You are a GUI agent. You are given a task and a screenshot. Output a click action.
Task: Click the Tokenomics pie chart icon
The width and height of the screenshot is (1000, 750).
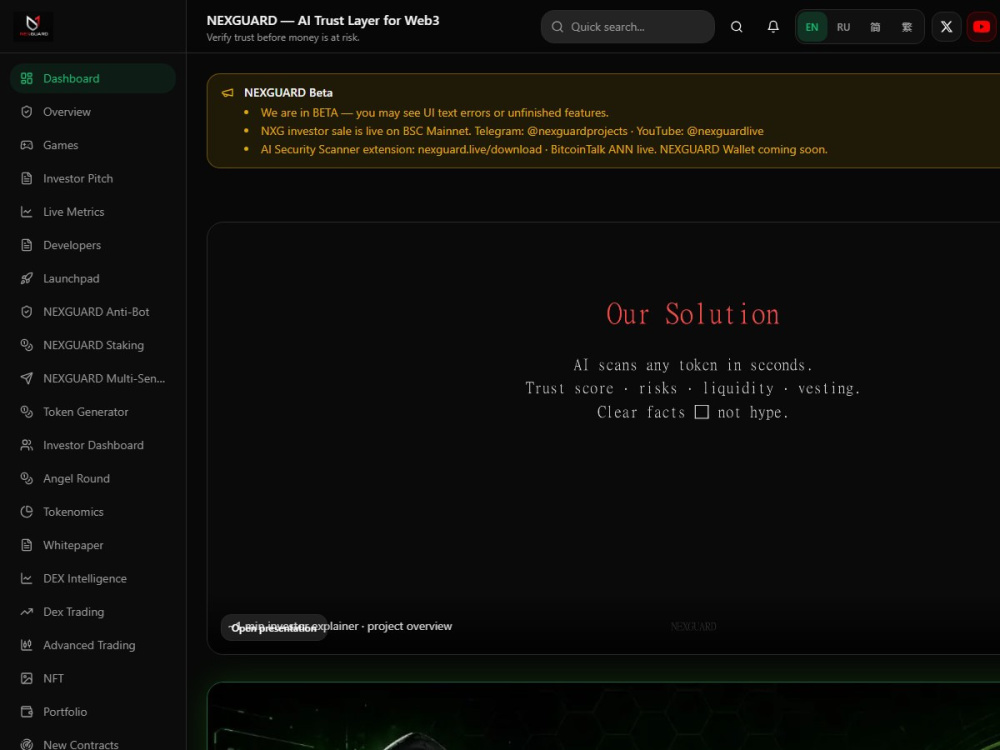click(x=26, y=511)
